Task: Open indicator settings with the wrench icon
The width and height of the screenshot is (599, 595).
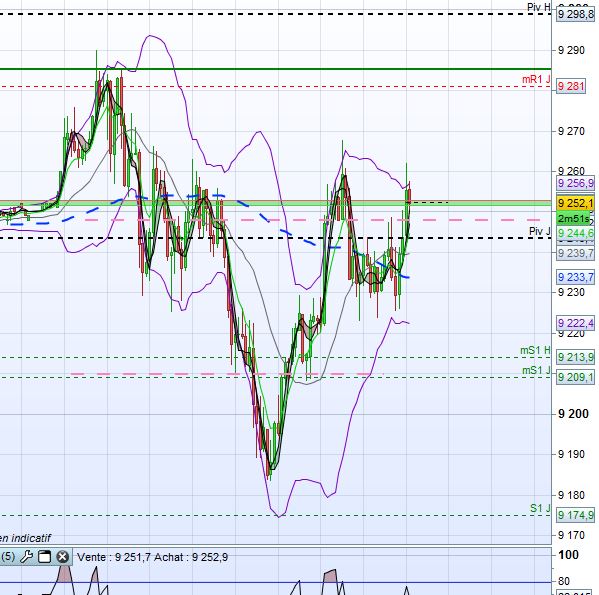Action: [26, 557]
